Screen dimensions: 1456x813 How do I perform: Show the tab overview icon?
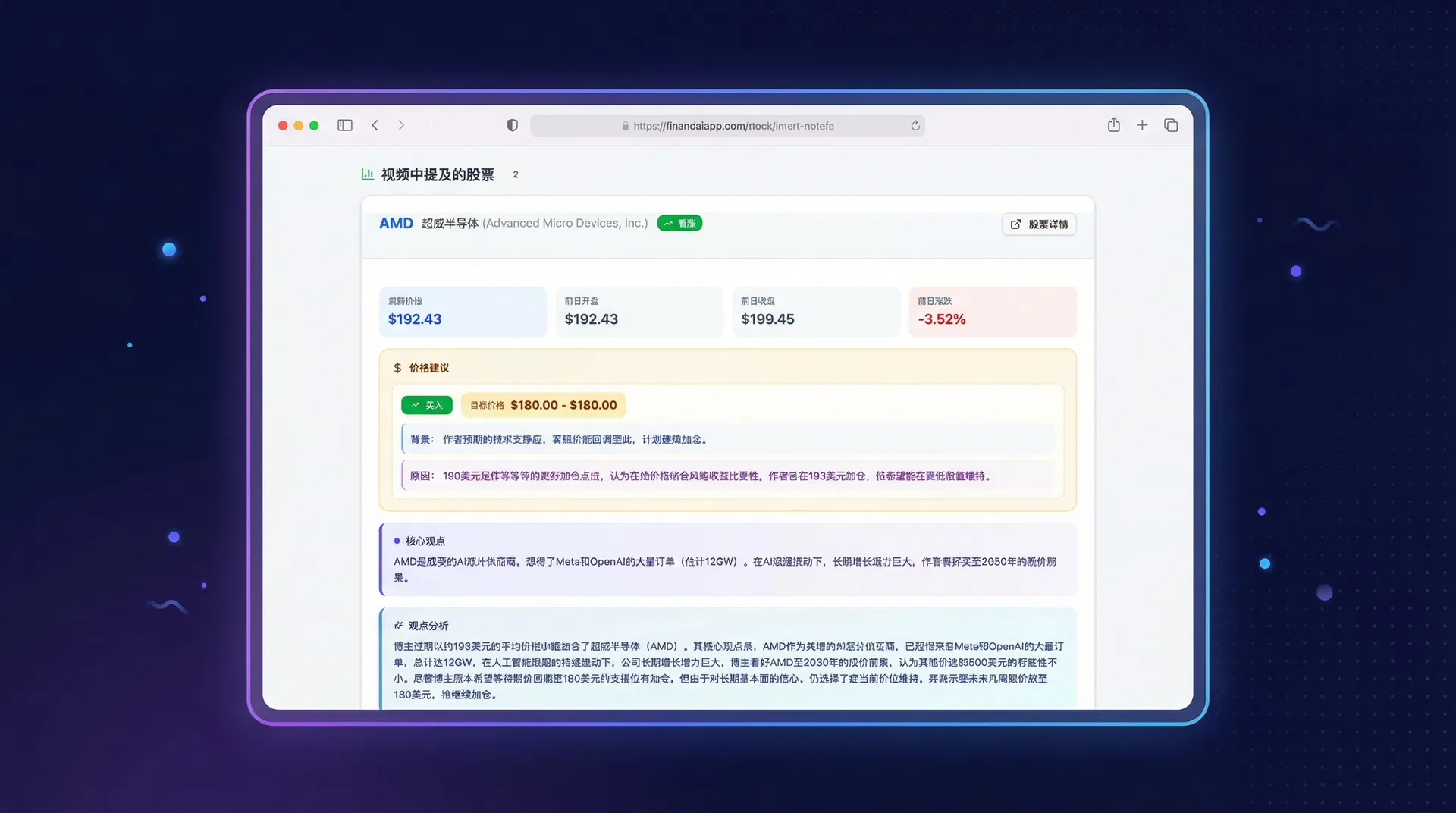(x=1171, y=125)
